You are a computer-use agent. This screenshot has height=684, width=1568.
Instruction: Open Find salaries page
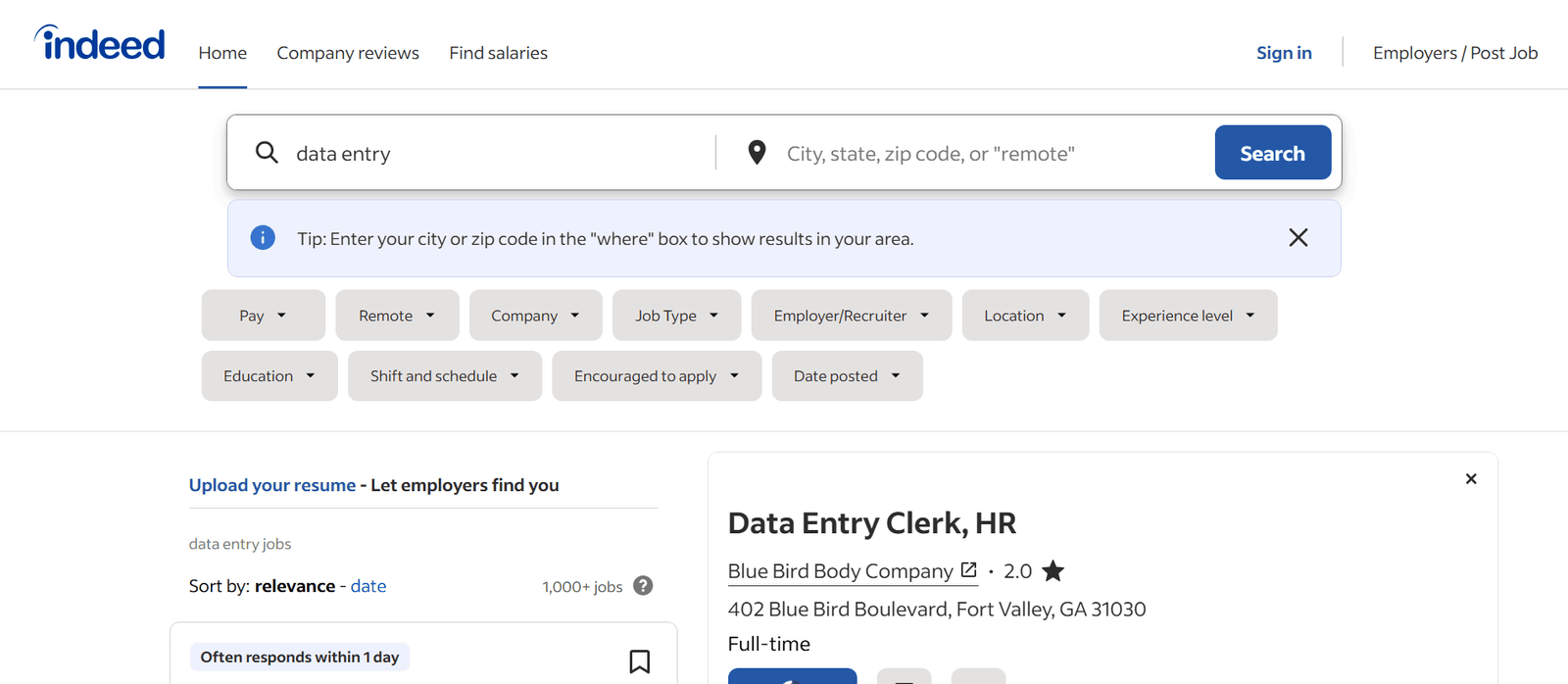[x=499, y=53]
